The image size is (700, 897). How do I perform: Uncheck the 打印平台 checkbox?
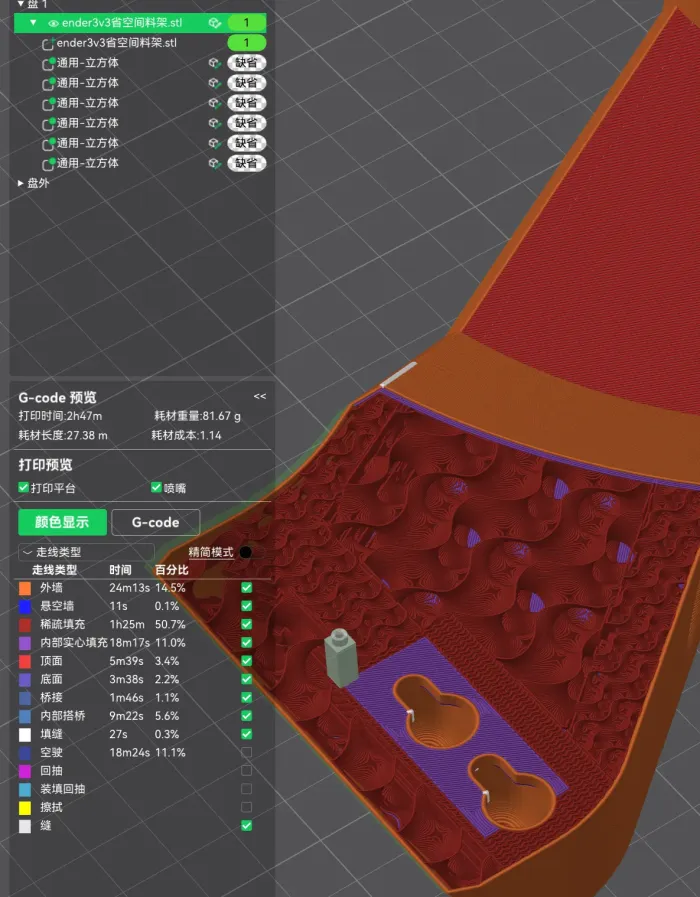tap(24, 488)
